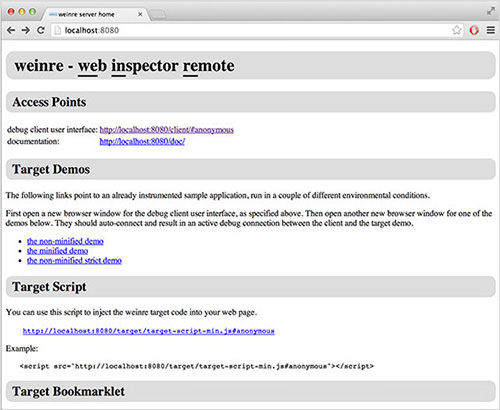This screenshot has height=410, width=500.
Task: Open the Chrome hamburger menu
Action: (491, 30)
